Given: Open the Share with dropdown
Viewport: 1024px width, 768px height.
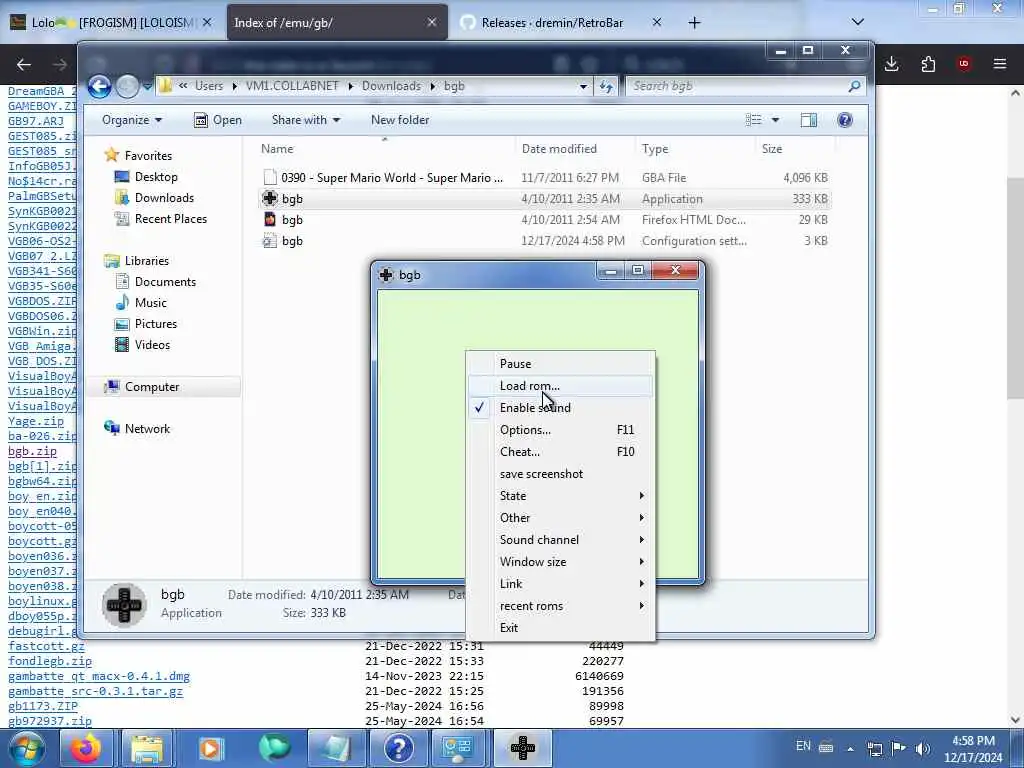Looking at the screenshot, I should pyautogui.click(x=306, y=120).
